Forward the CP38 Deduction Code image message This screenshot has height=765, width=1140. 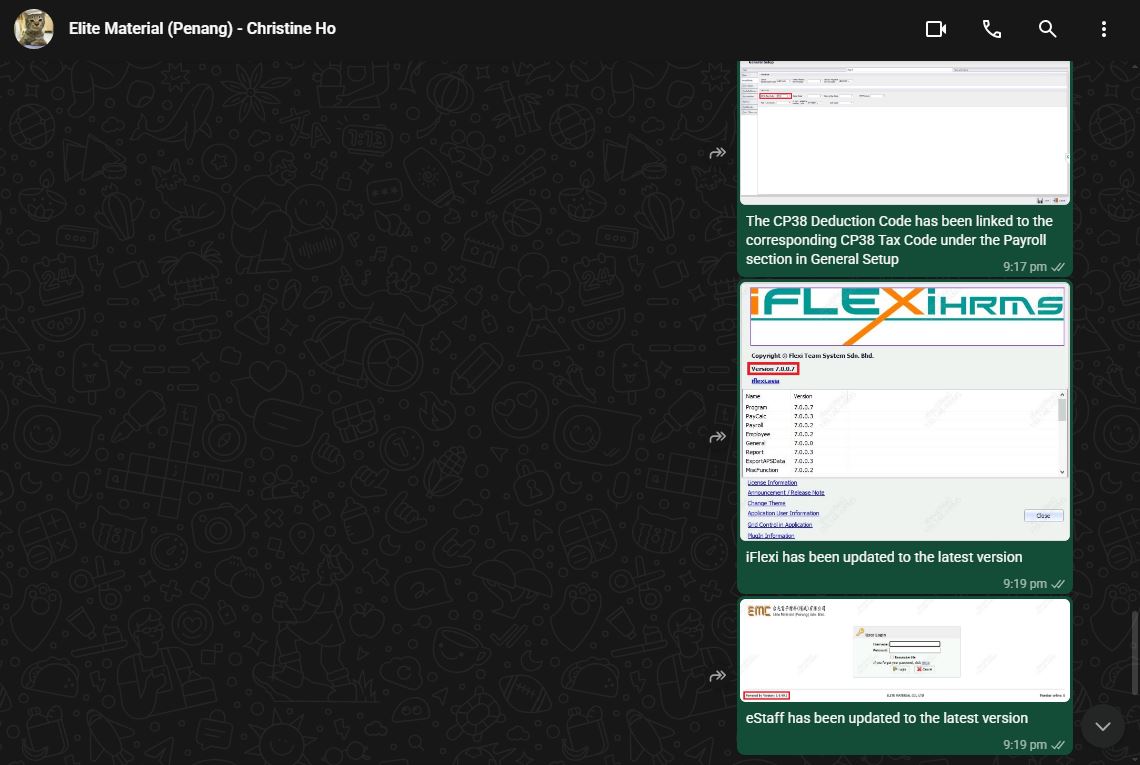tap(718, 153)
